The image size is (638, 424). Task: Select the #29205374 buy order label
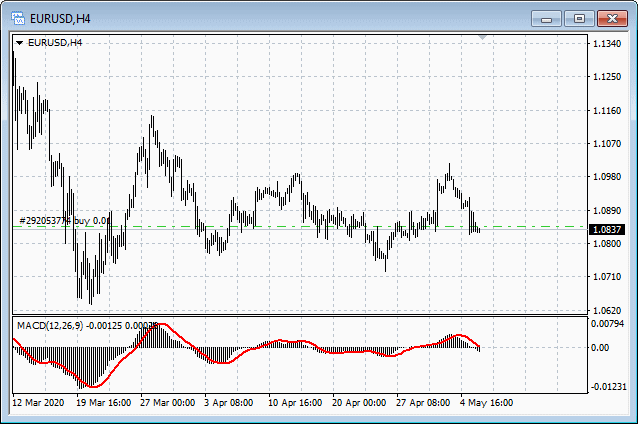click(65, 221)
